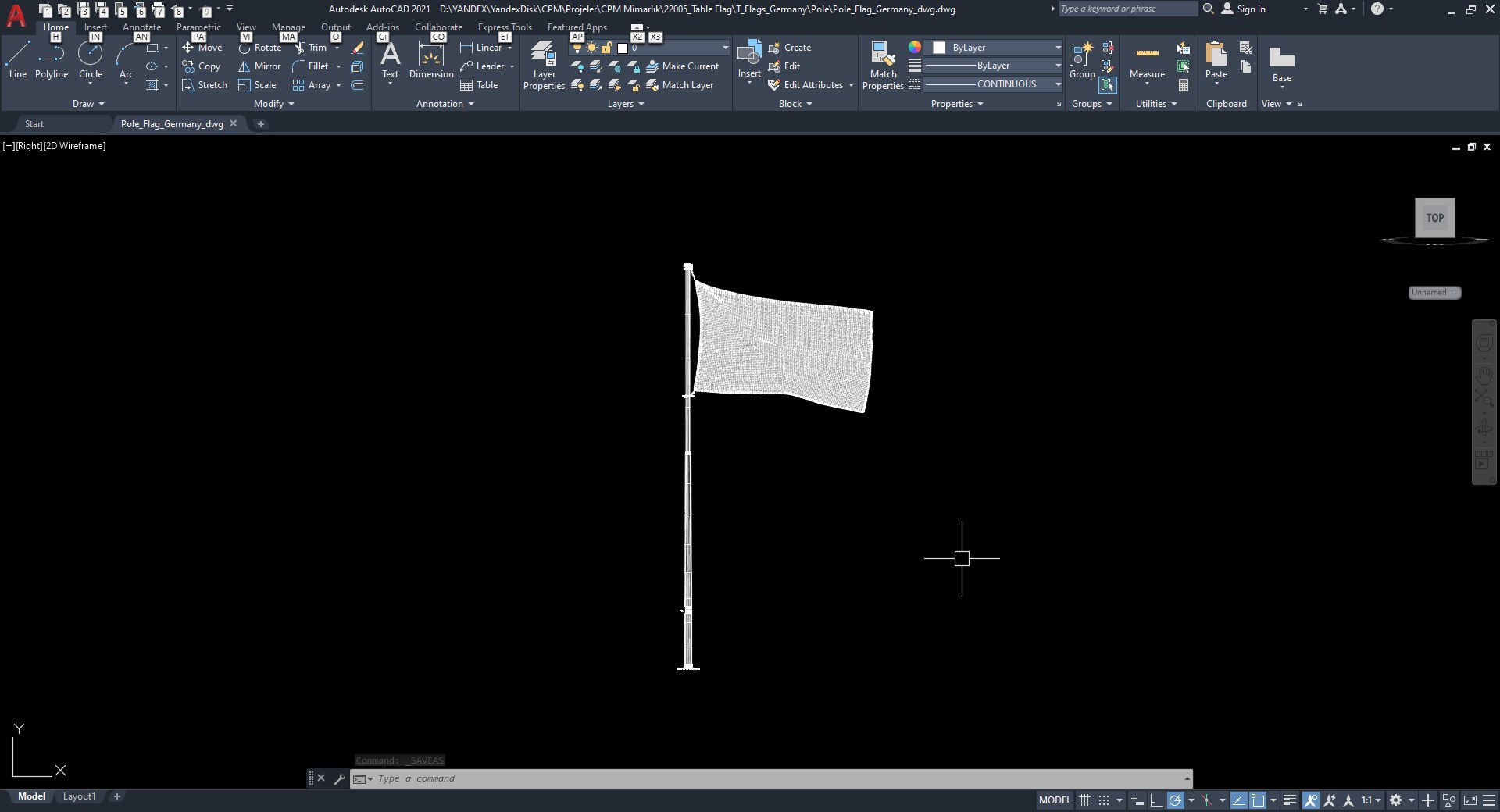Click the Sign In button
1500x812 pixels.
[1243, 9]
